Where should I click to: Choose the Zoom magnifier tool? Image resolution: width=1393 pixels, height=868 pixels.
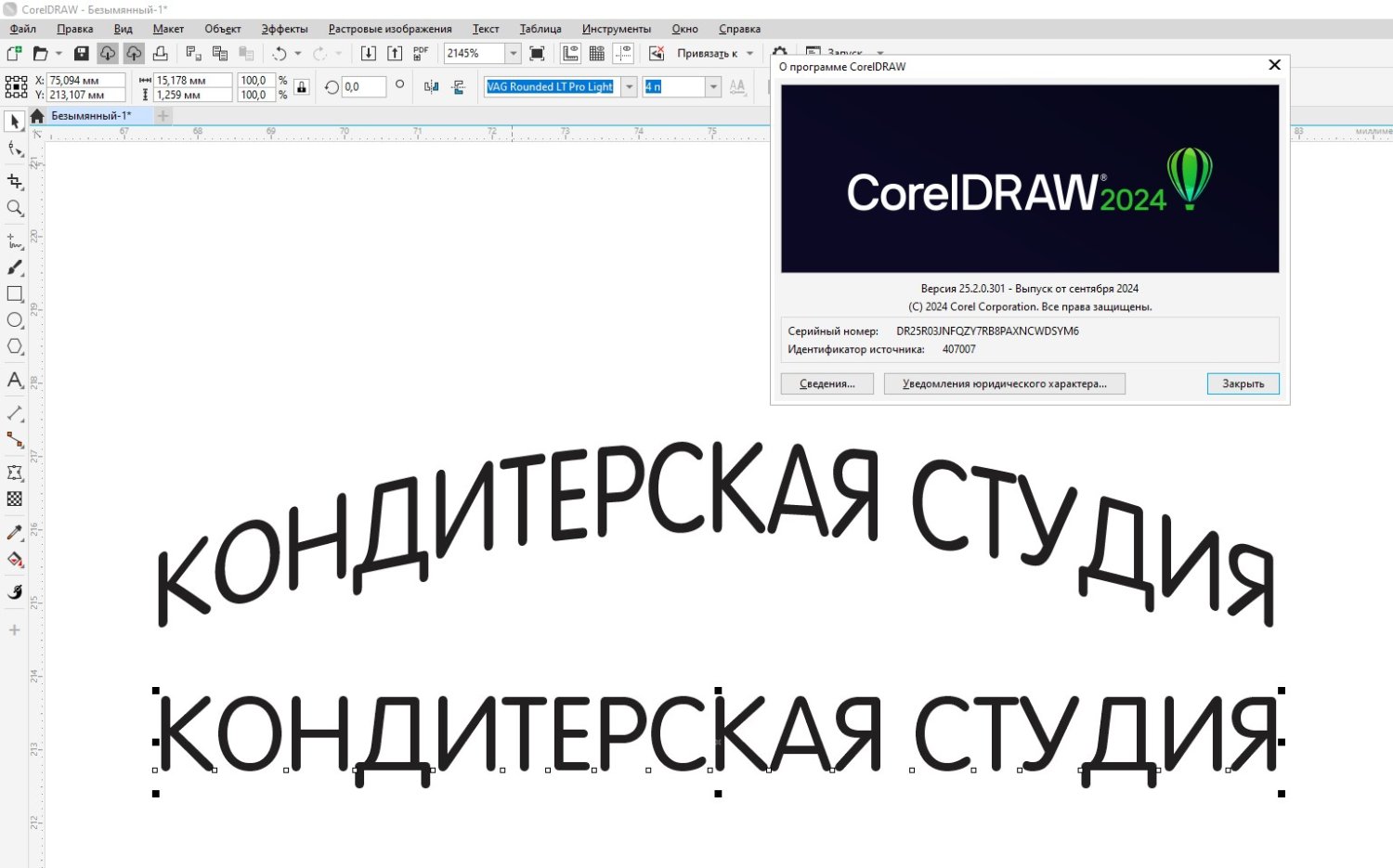pyautogui.click(x=15, y=208)
